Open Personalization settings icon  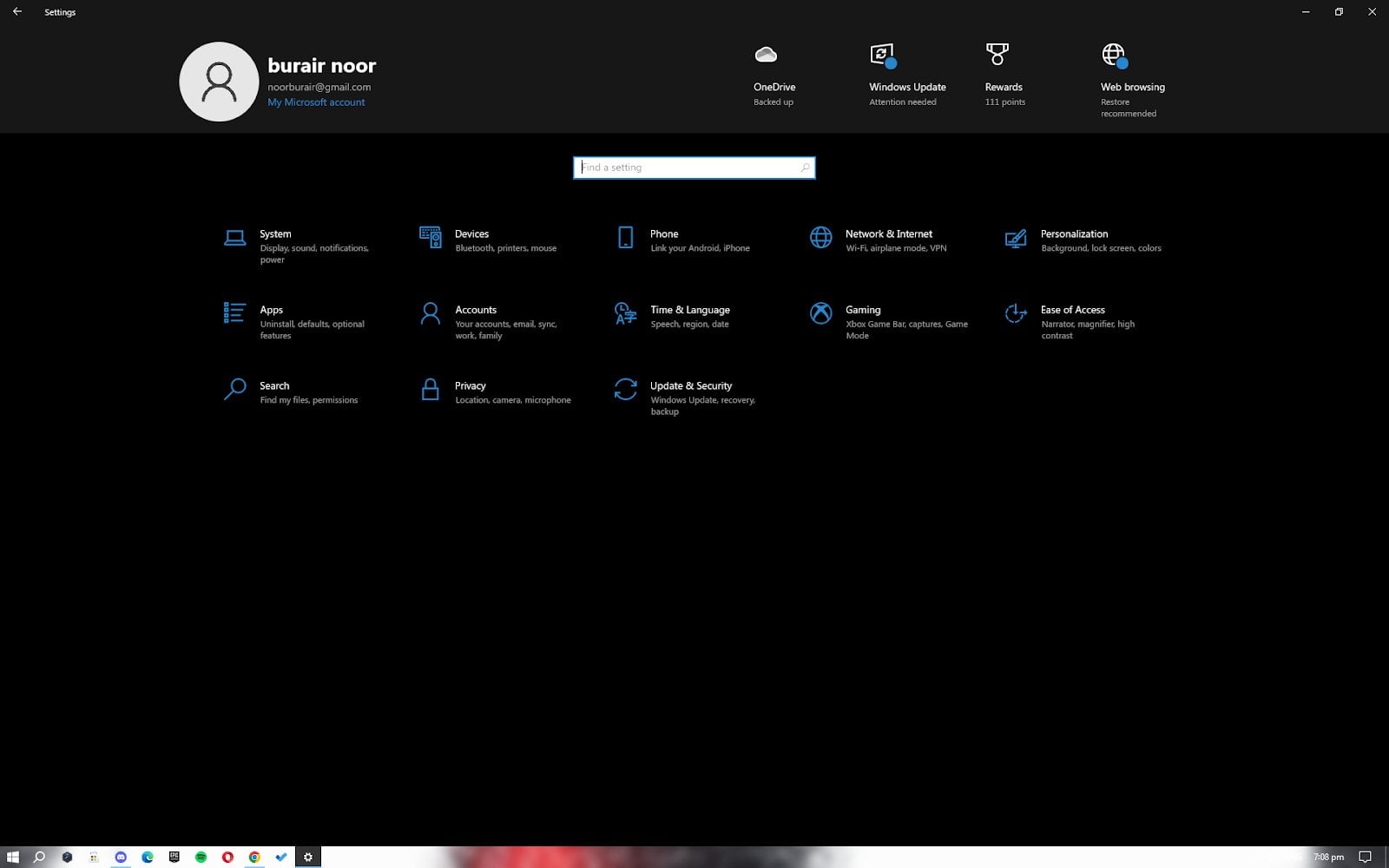click(x=1015, y=238)
